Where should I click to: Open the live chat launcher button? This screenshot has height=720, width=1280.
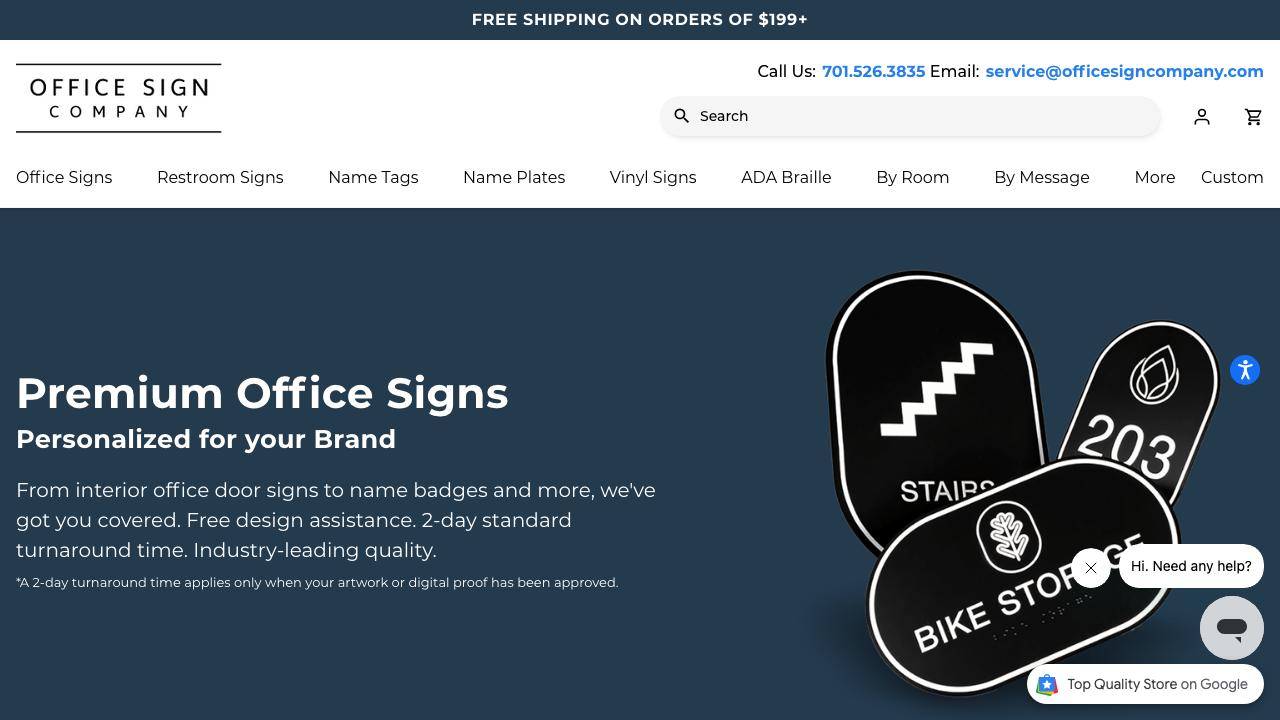tap(1232, 628)
